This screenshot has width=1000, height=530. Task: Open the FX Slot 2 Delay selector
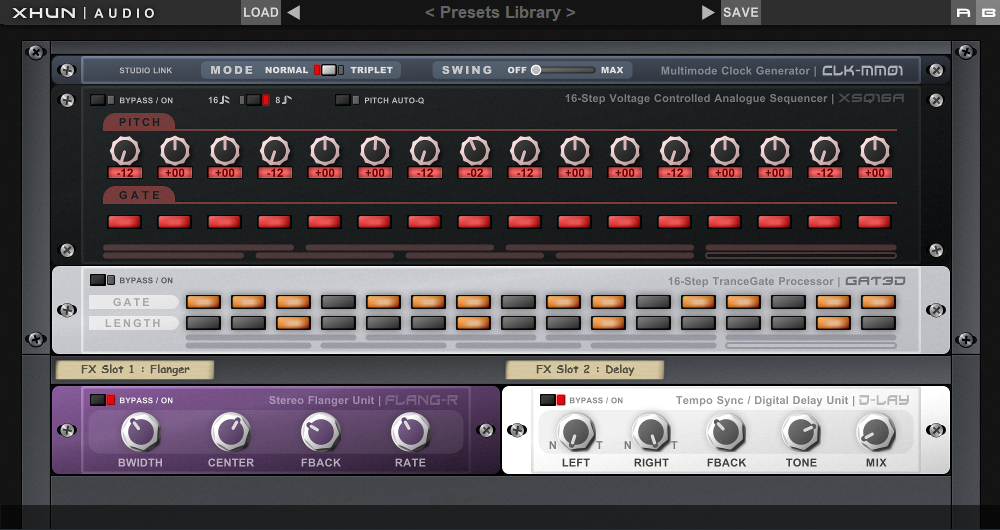tap(585, 369)
